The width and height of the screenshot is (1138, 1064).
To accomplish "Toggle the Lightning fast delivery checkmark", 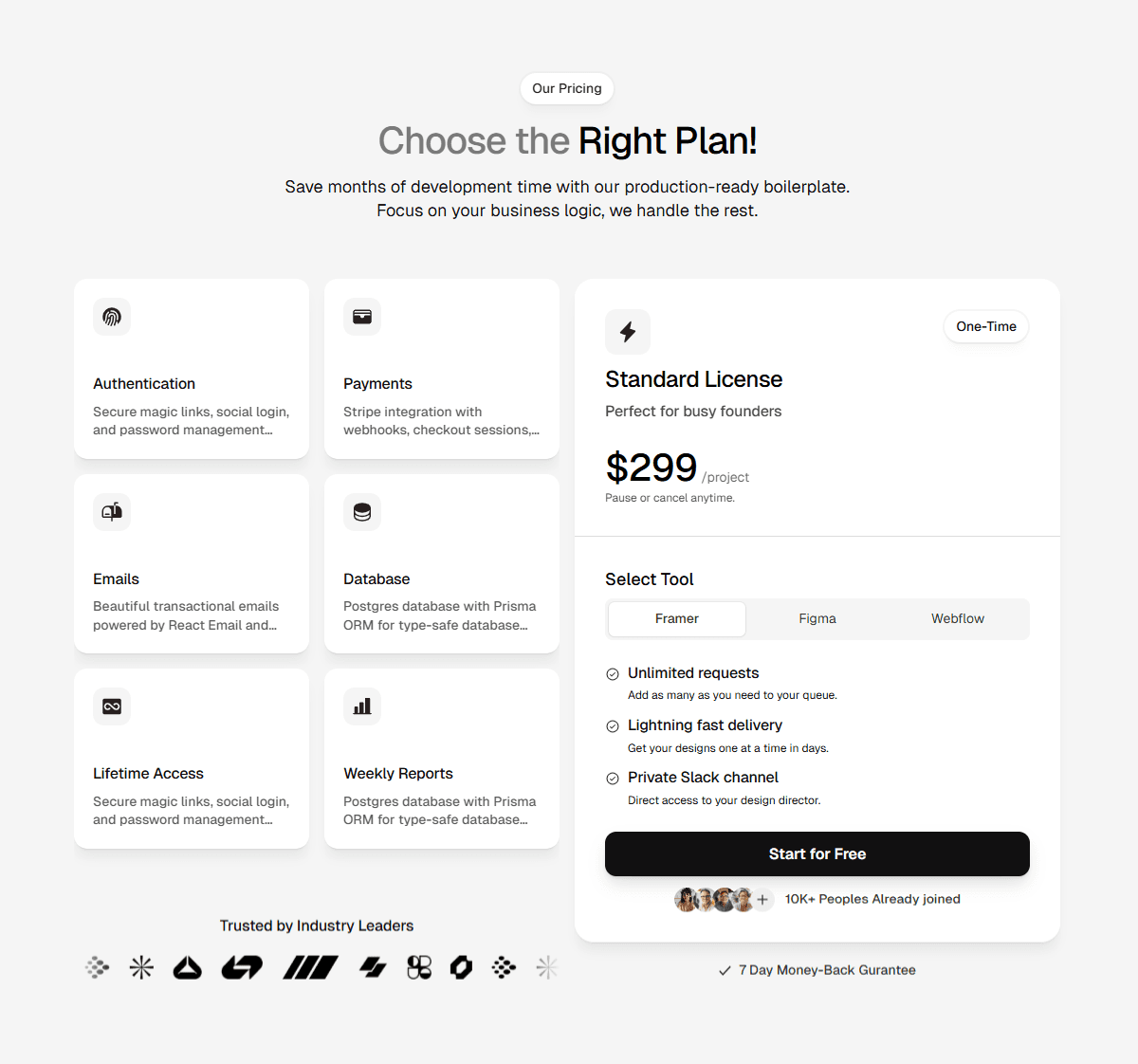I will click(x=613, y=726).
